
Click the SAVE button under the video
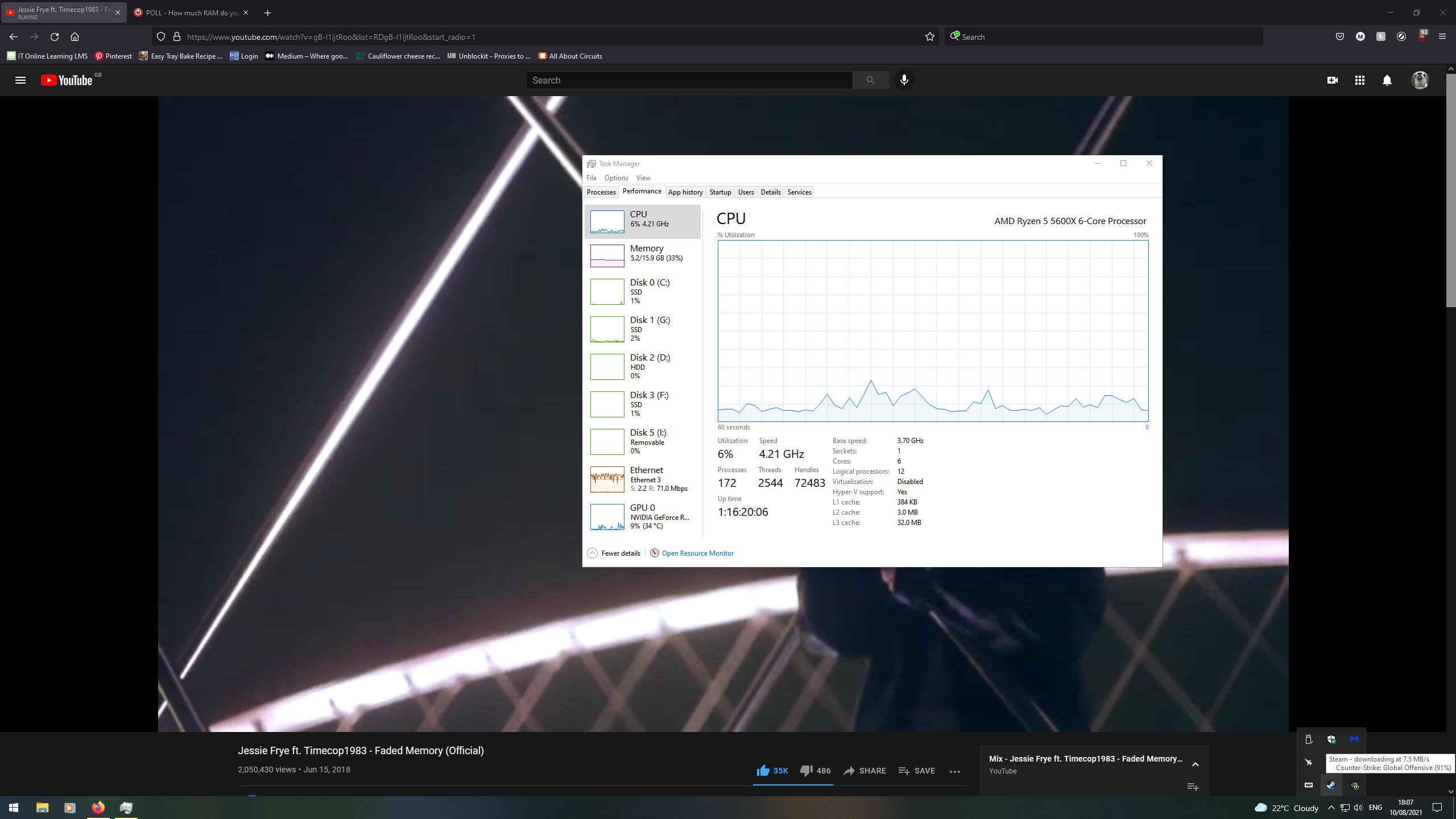click(916, 771)
